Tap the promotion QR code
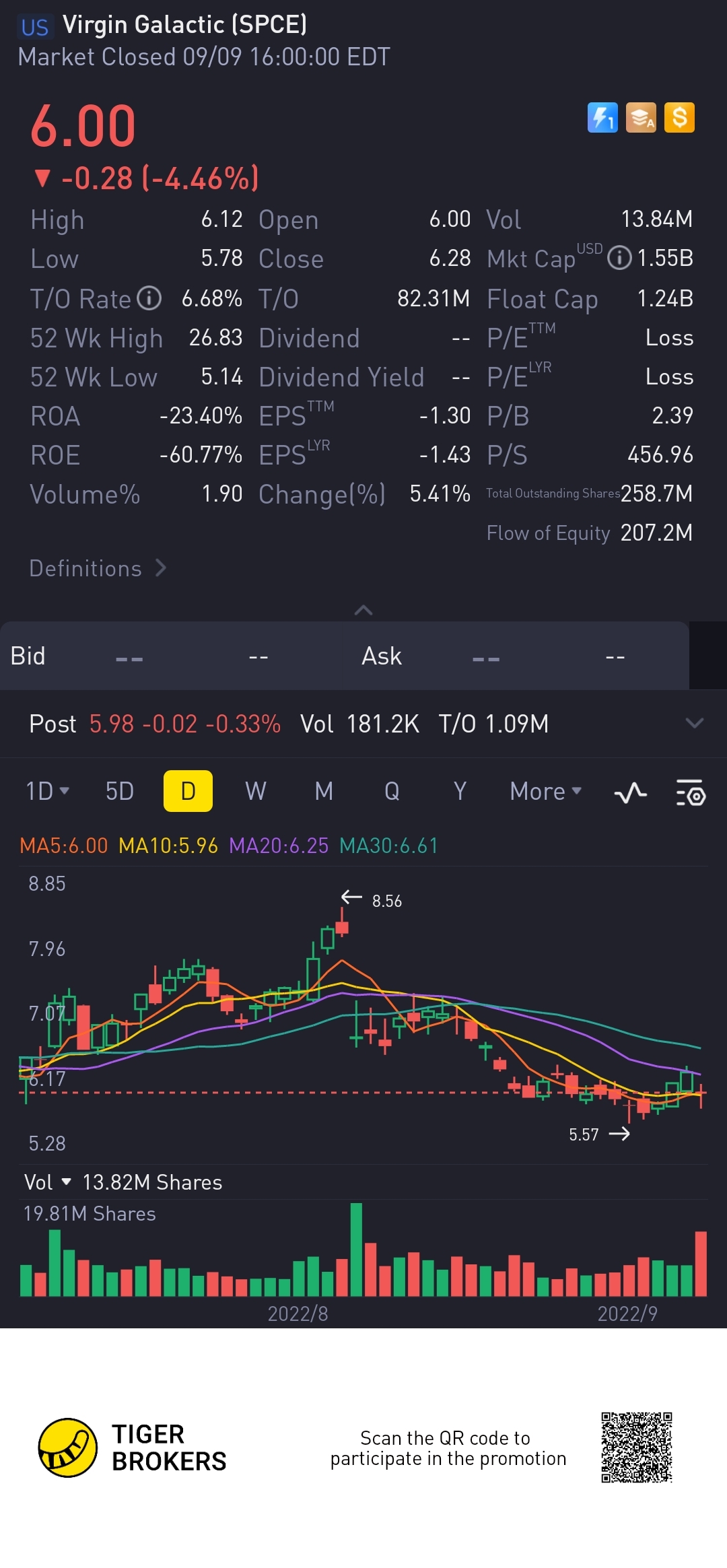 point(637,1447)
